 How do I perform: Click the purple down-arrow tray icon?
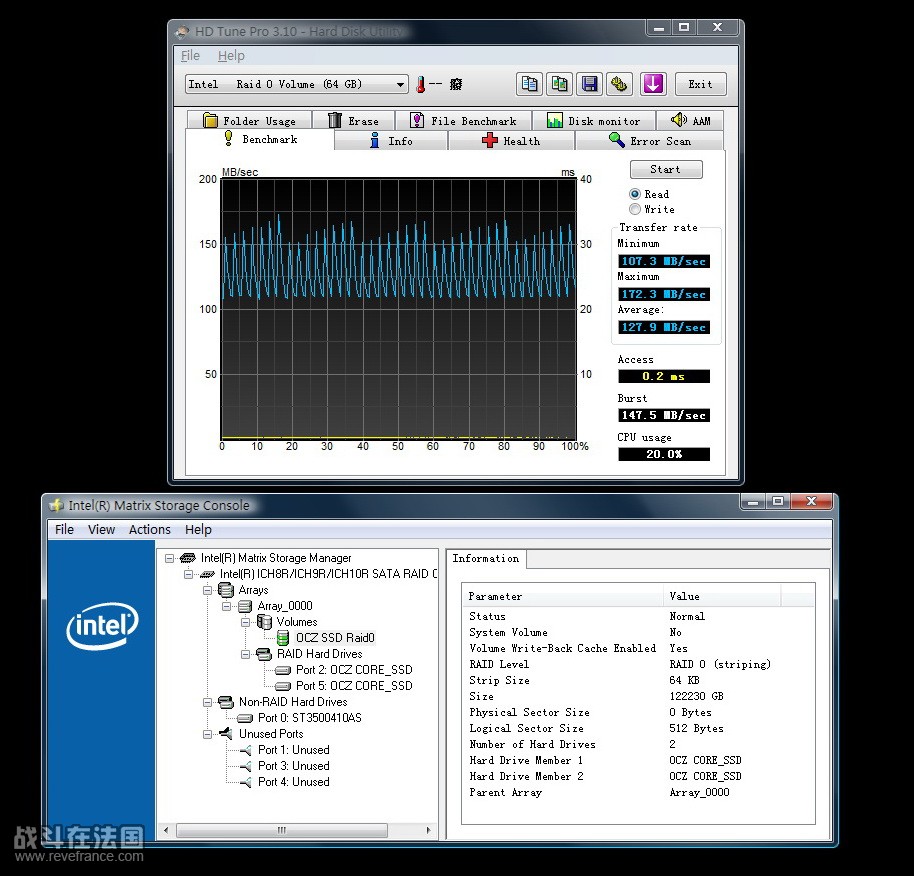[653, 84]
